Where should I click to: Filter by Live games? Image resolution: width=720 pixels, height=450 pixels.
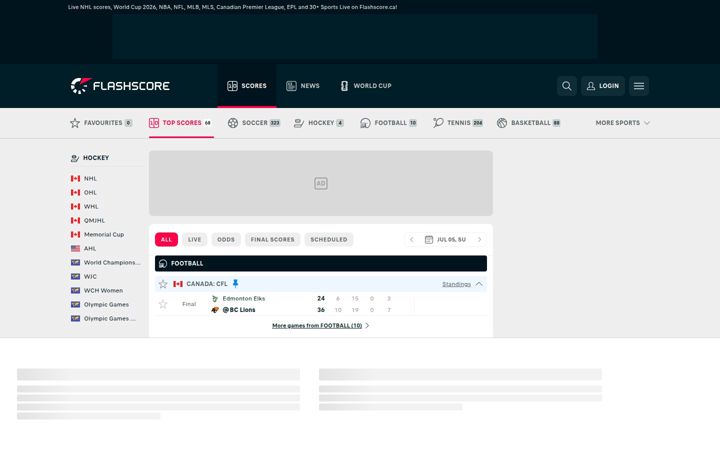[x=194, y=240]
